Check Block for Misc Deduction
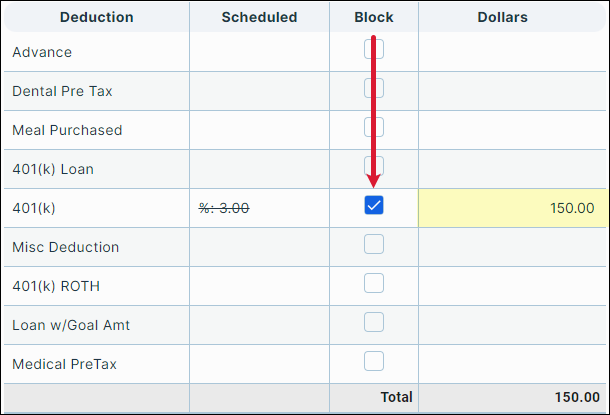The width and height of the screenshot is (610, 415). pyautogui.click(x=374, y=244)
